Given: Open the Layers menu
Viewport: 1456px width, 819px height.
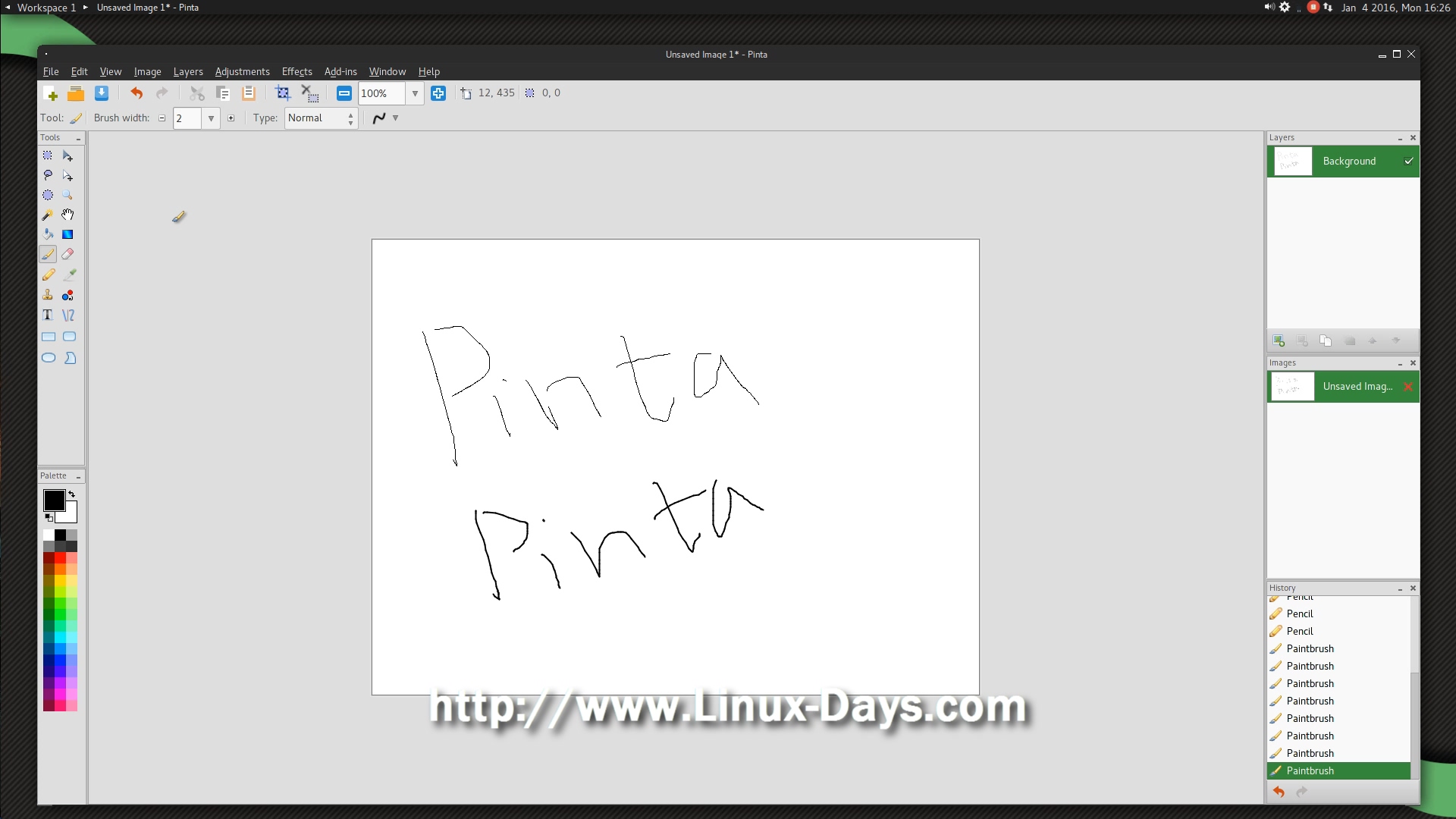Looking at the screenshot, I should point(188,71).
